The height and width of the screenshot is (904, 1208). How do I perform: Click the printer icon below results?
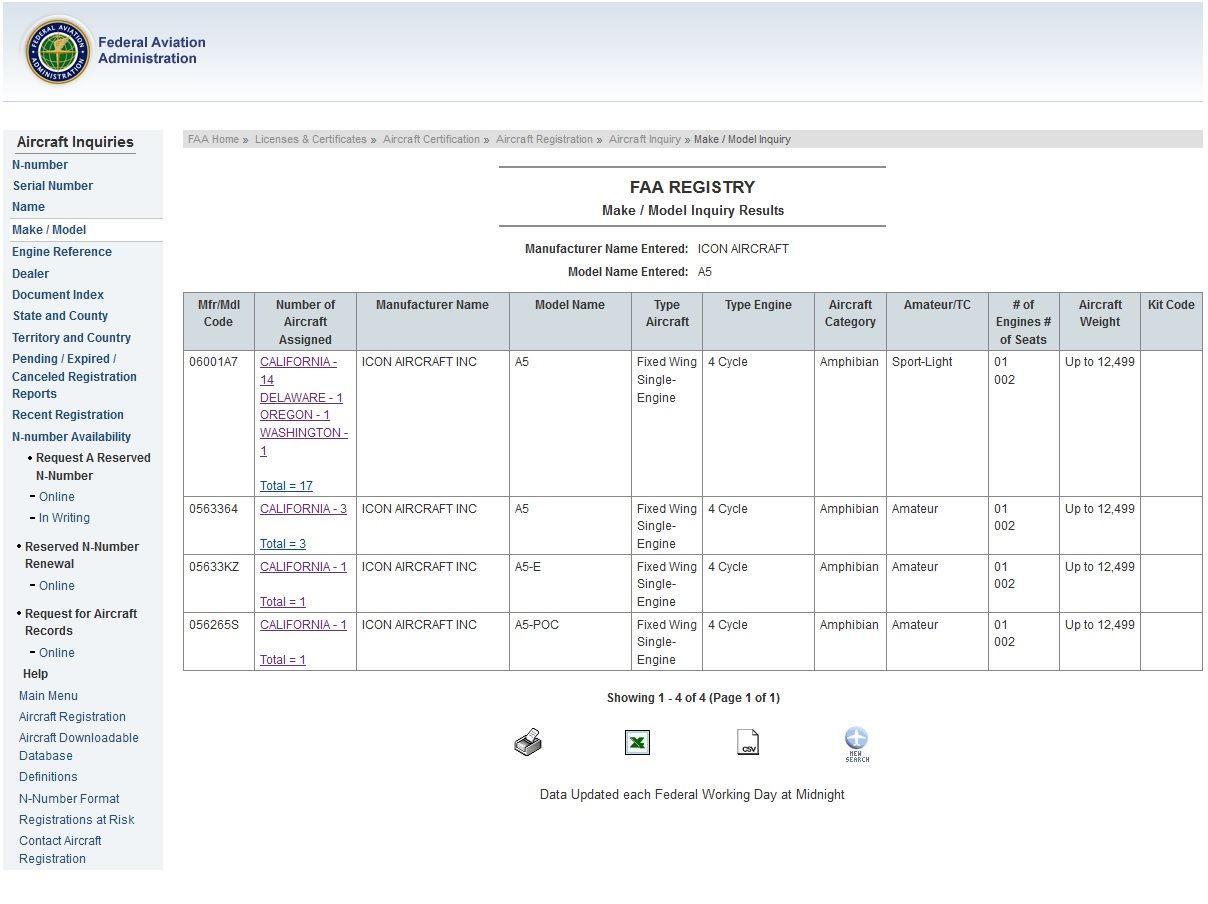pos(528,742)
